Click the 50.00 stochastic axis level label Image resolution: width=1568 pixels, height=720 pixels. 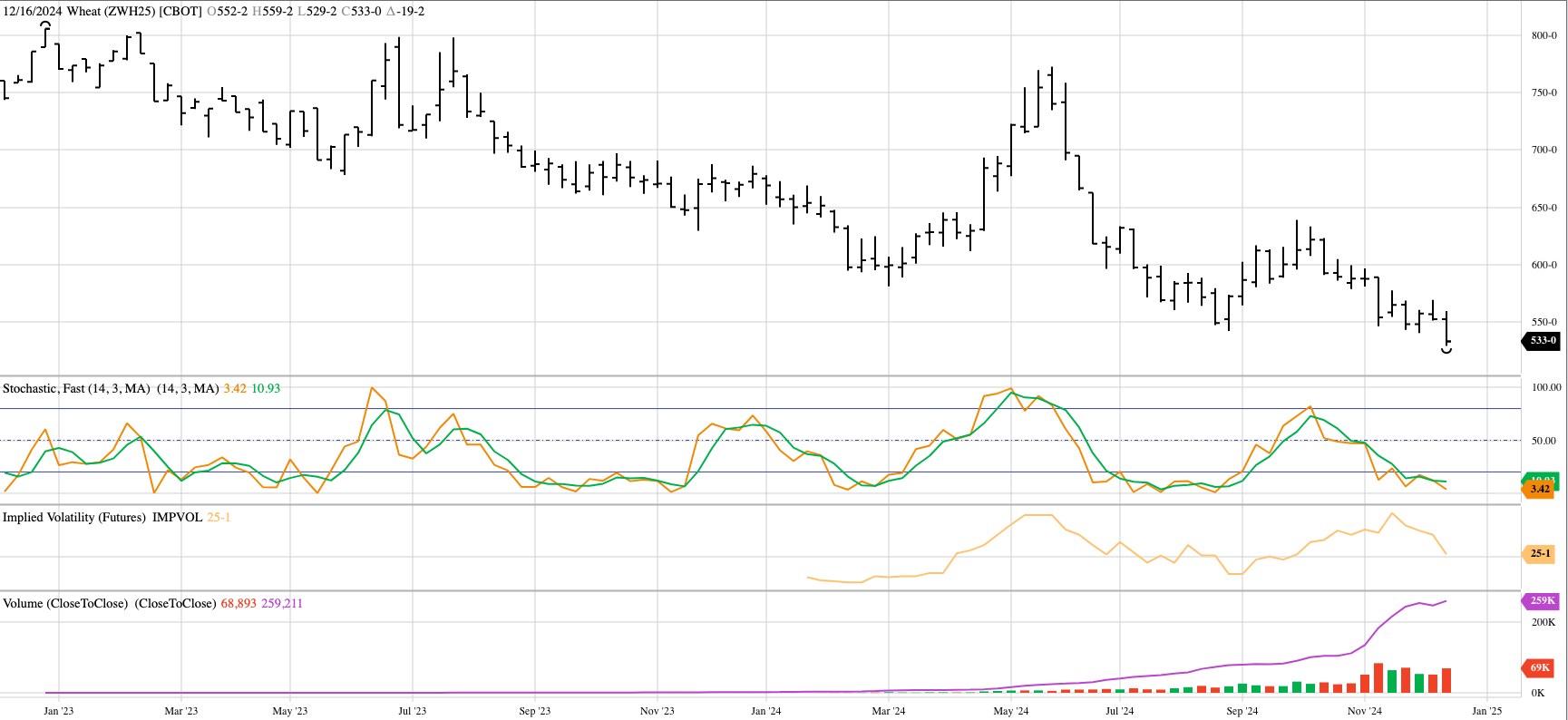1545,441
